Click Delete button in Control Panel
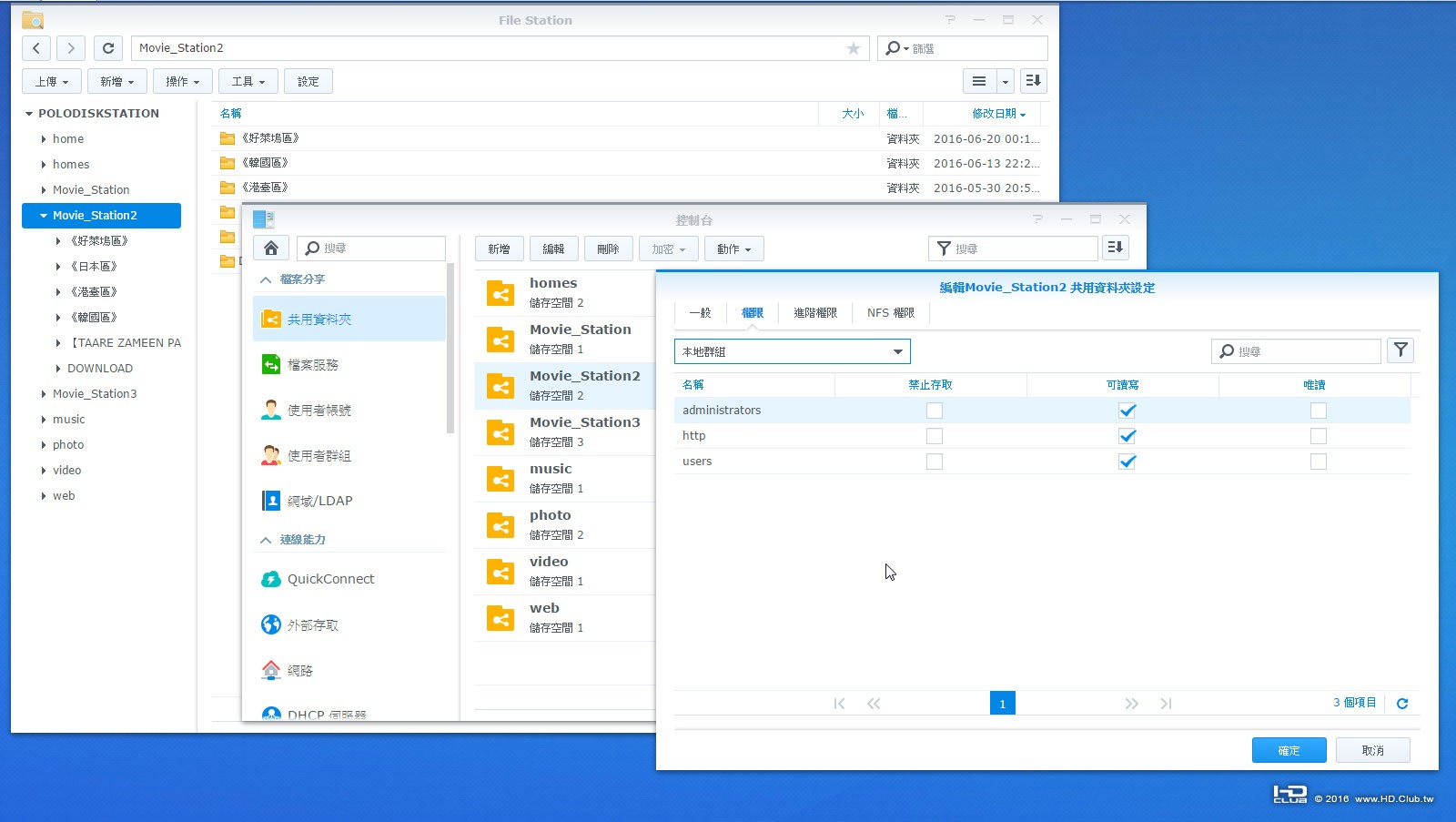The width and height of the screenshot is (1456, 822). pyautogui.click(x=608, y=249)
